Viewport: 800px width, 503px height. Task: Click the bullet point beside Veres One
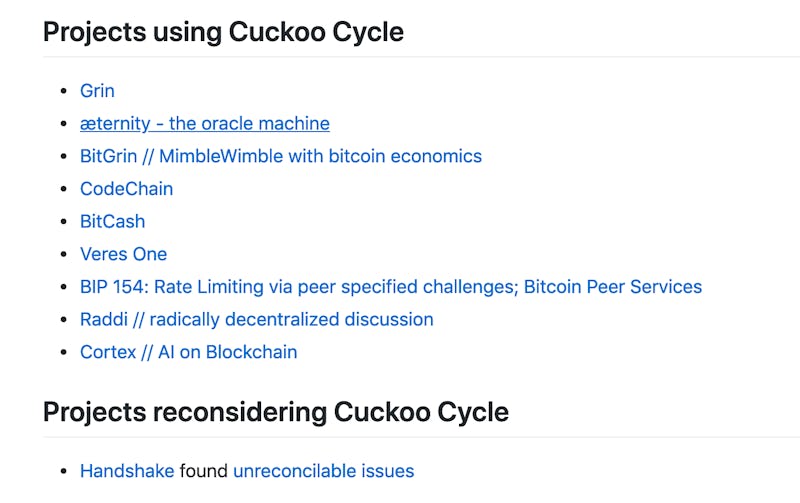[x=66, y=255]
